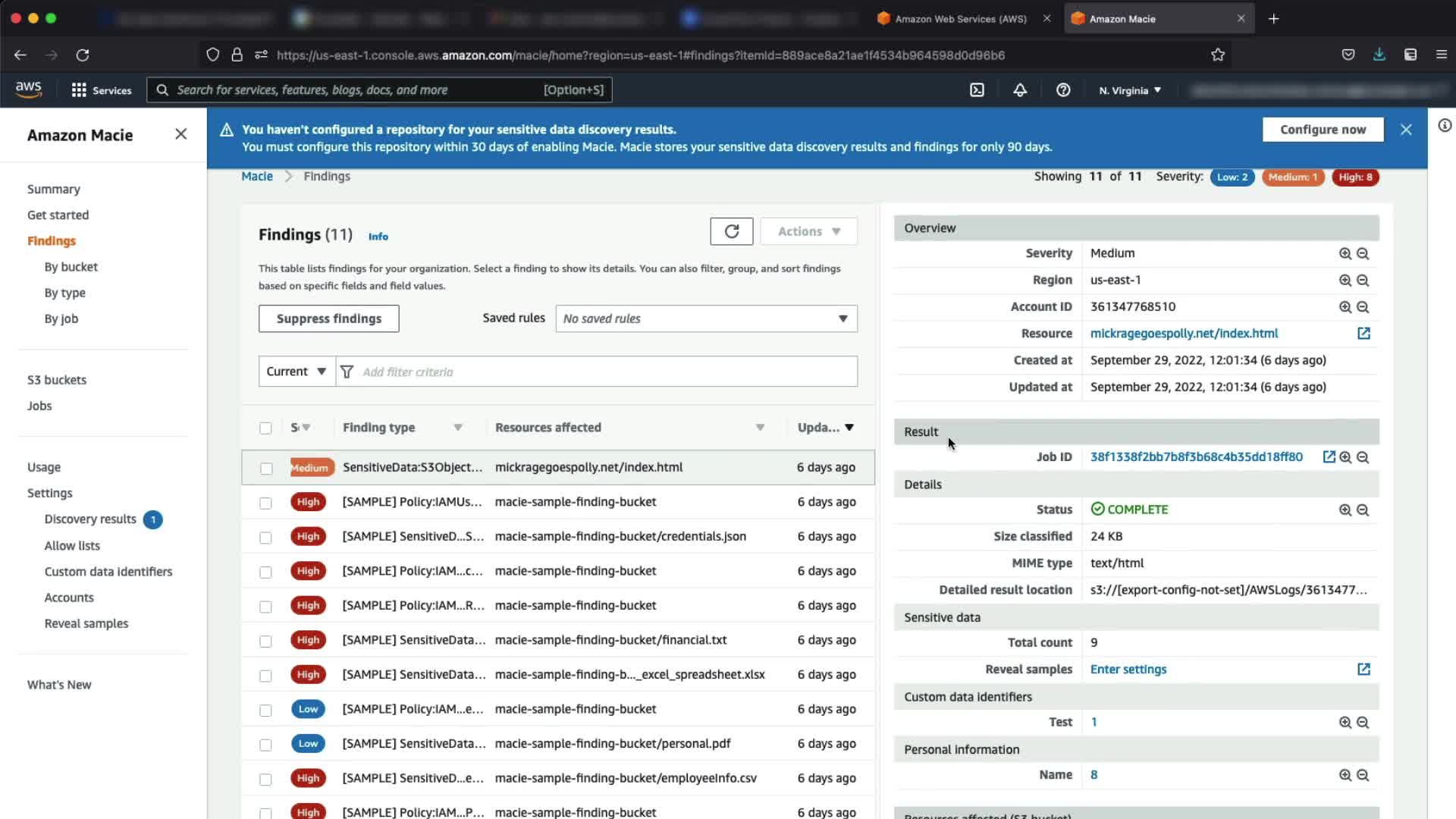The height and width of the screenshot is (819, 1456).
Task: Click the Configure now button
Action: click(1323, 130)
